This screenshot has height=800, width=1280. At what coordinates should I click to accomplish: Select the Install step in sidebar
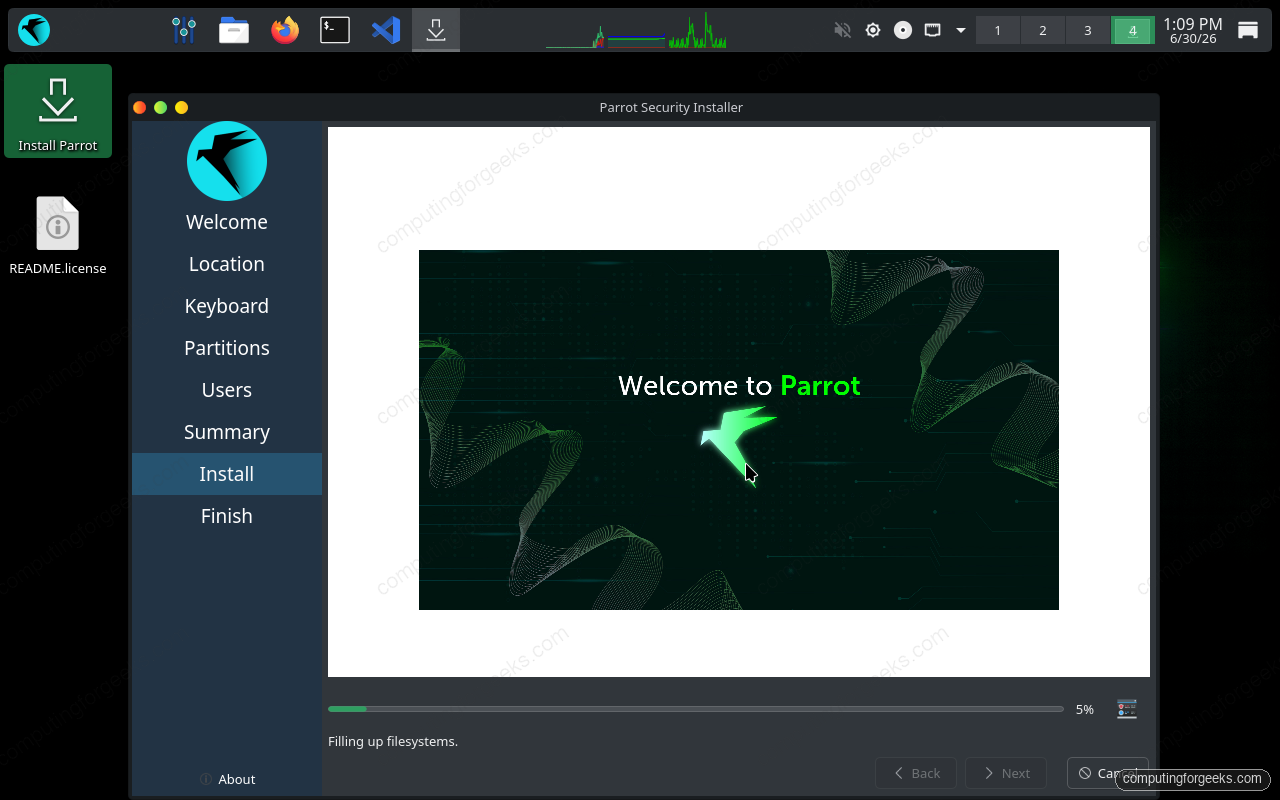[x=227, y=474]
